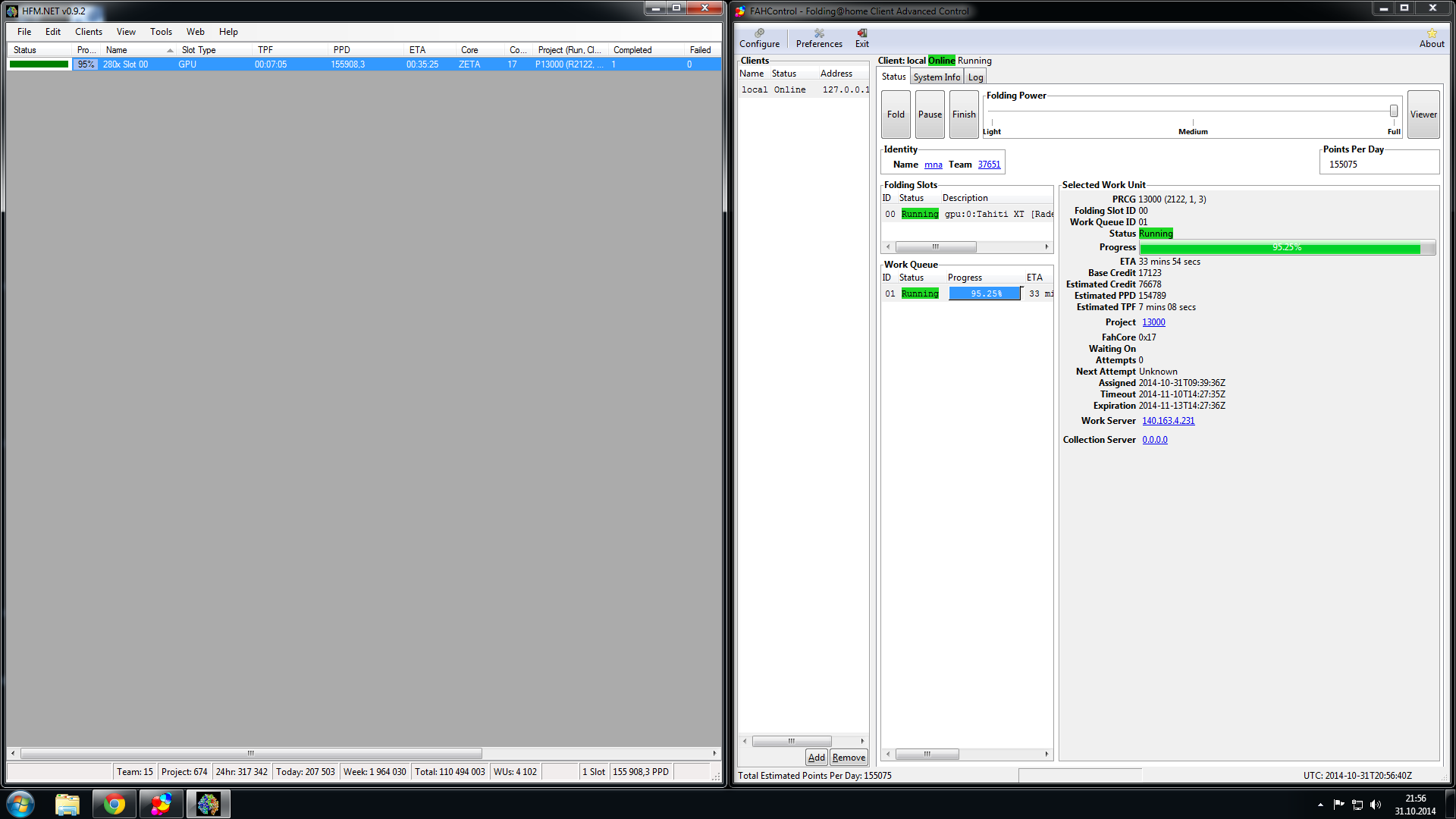The width and height of the screenshot is (1456, 819).
Task: Switch to System Info tab
Action: coord(937,77)
